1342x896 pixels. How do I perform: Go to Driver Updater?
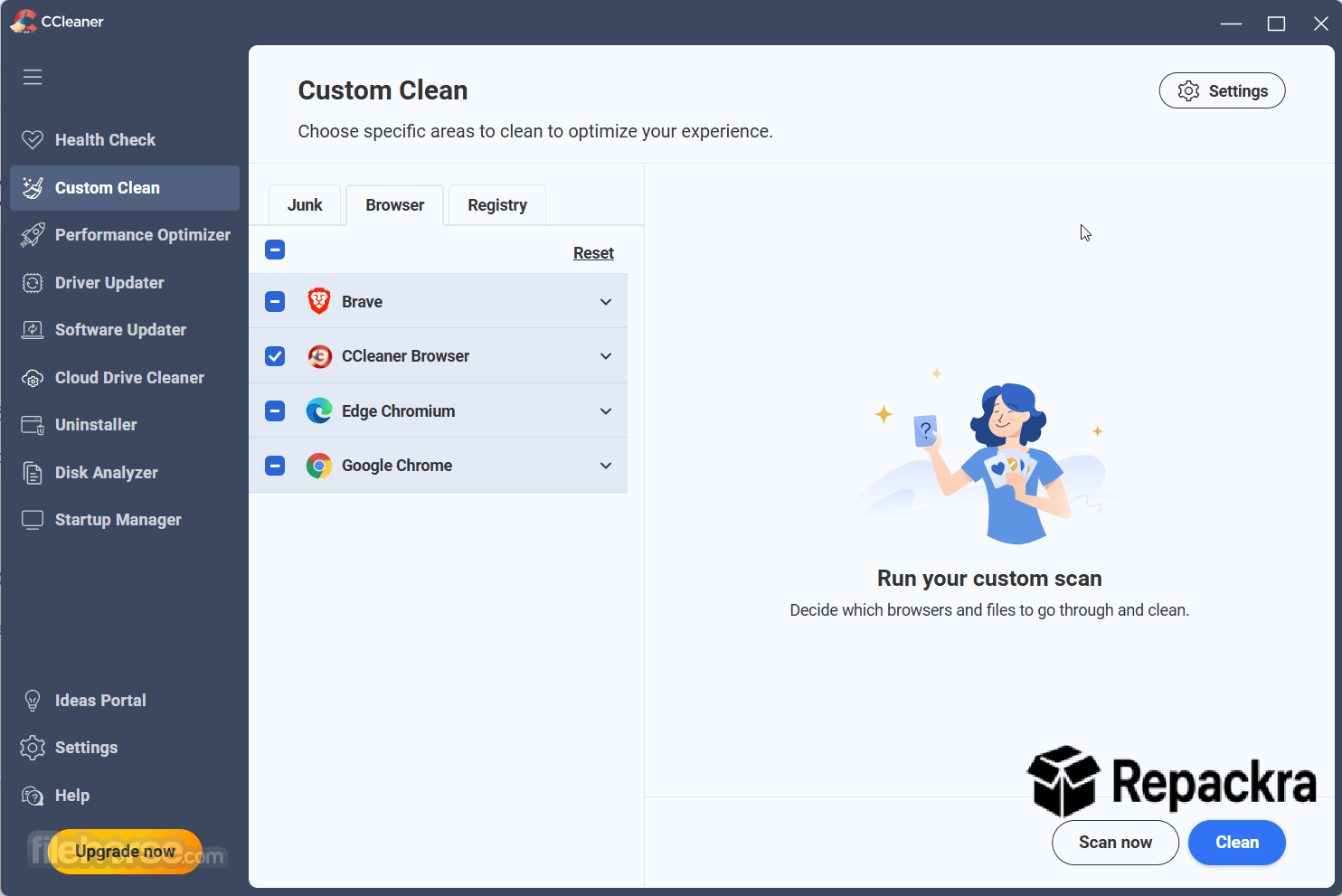[125, 283]
